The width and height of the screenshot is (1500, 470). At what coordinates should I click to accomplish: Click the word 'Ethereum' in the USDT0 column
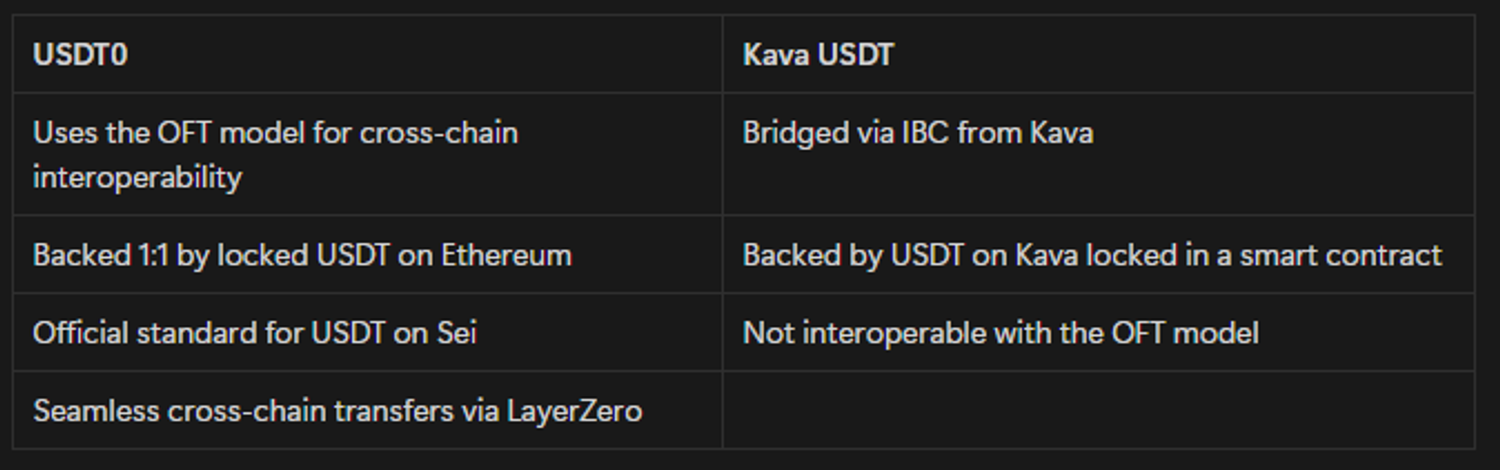coord(506,255)
